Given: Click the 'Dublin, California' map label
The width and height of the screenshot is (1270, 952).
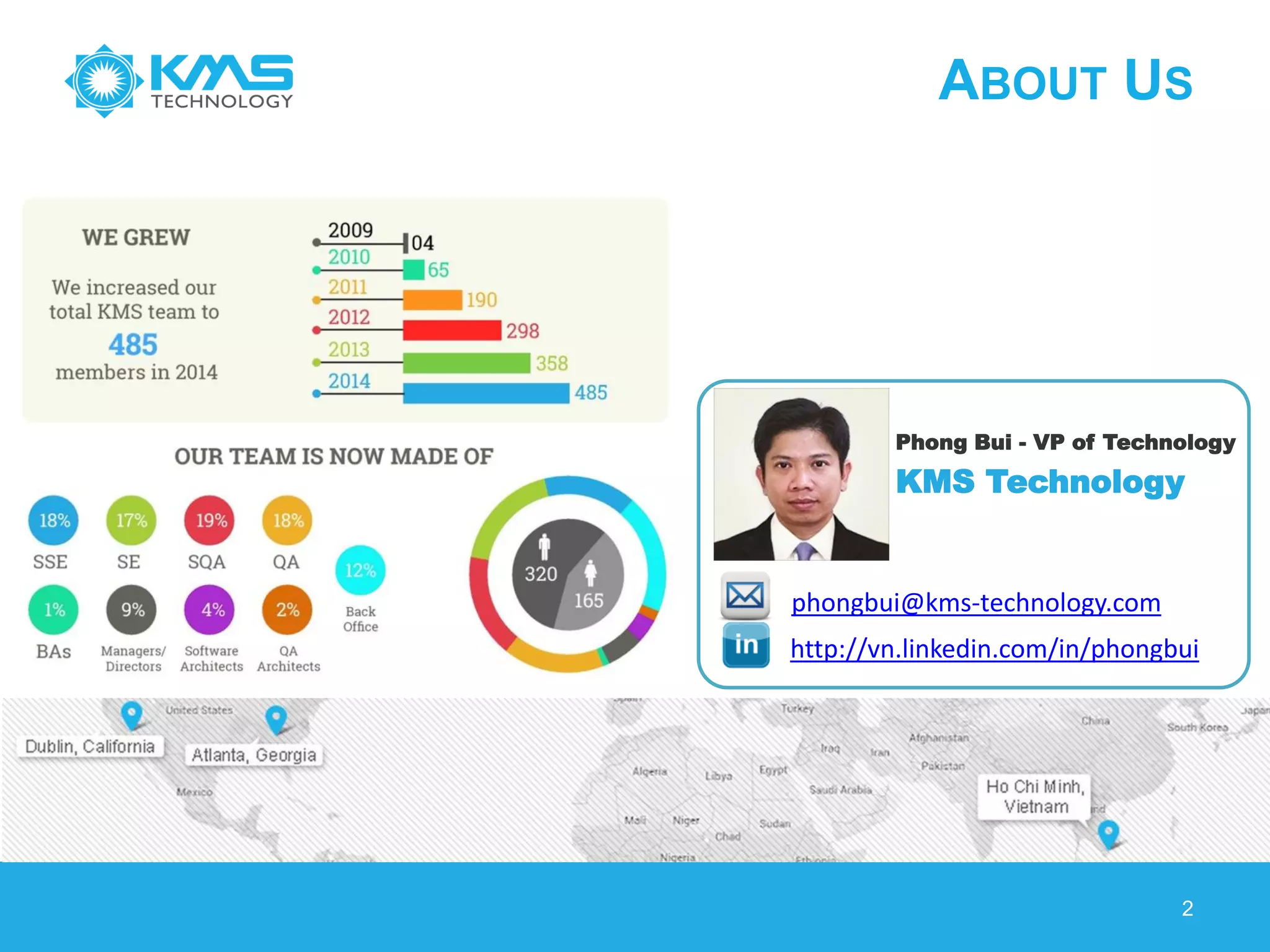Looking at the screenshot, I should pos(91,746).
